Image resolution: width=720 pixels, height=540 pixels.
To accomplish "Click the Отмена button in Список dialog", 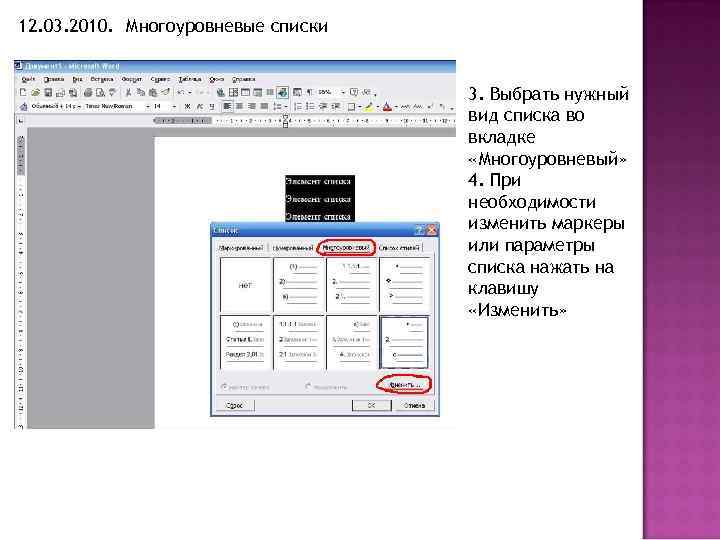I will 414,405.
